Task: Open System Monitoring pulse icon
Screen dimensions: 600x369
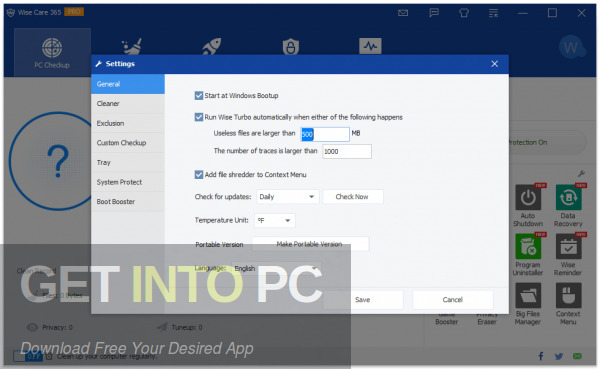Action: coord(370,46)
